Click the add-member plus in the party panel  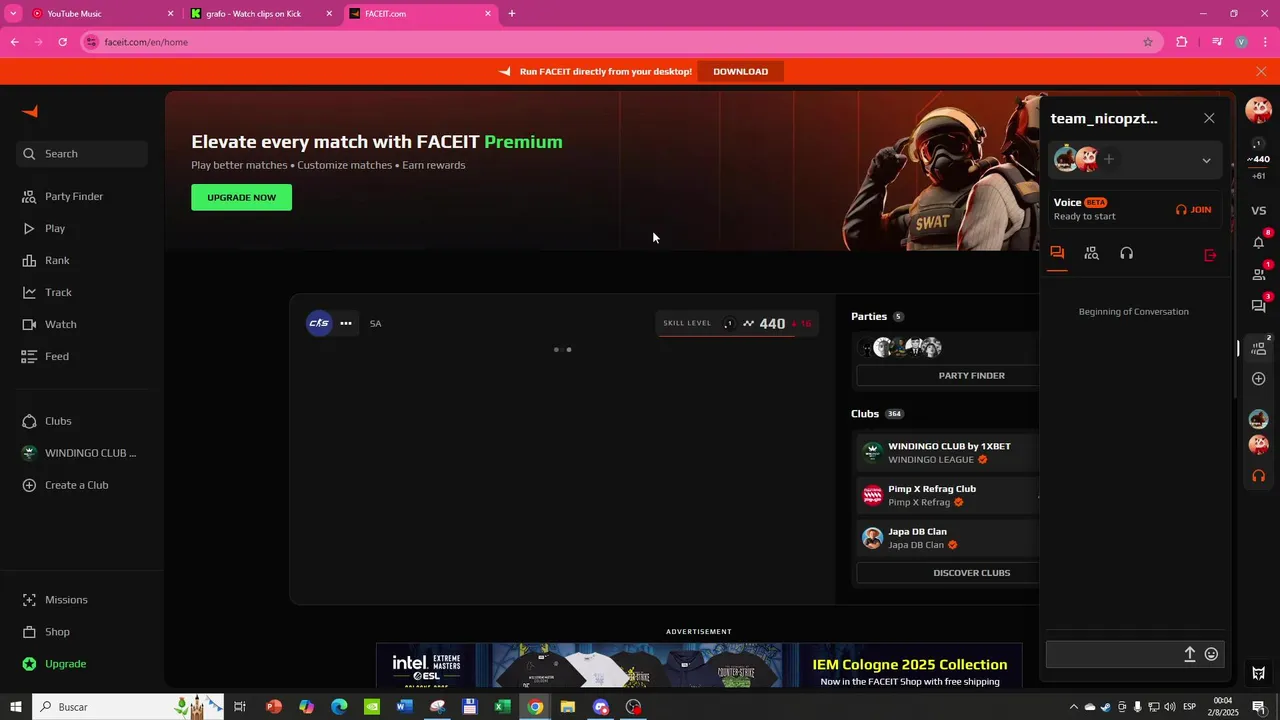click(1108, 159)
